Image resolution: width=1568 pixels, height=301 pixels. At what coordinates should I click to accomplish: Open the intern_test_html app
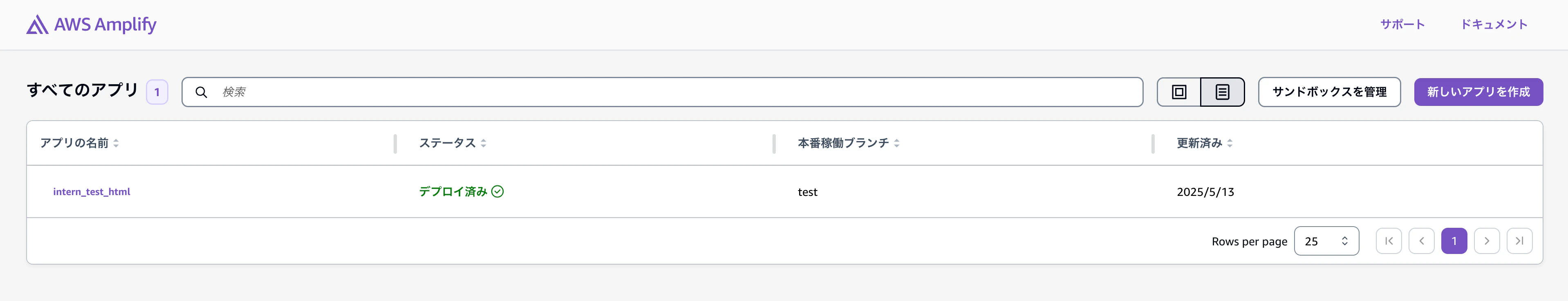(x=92, y=191)
